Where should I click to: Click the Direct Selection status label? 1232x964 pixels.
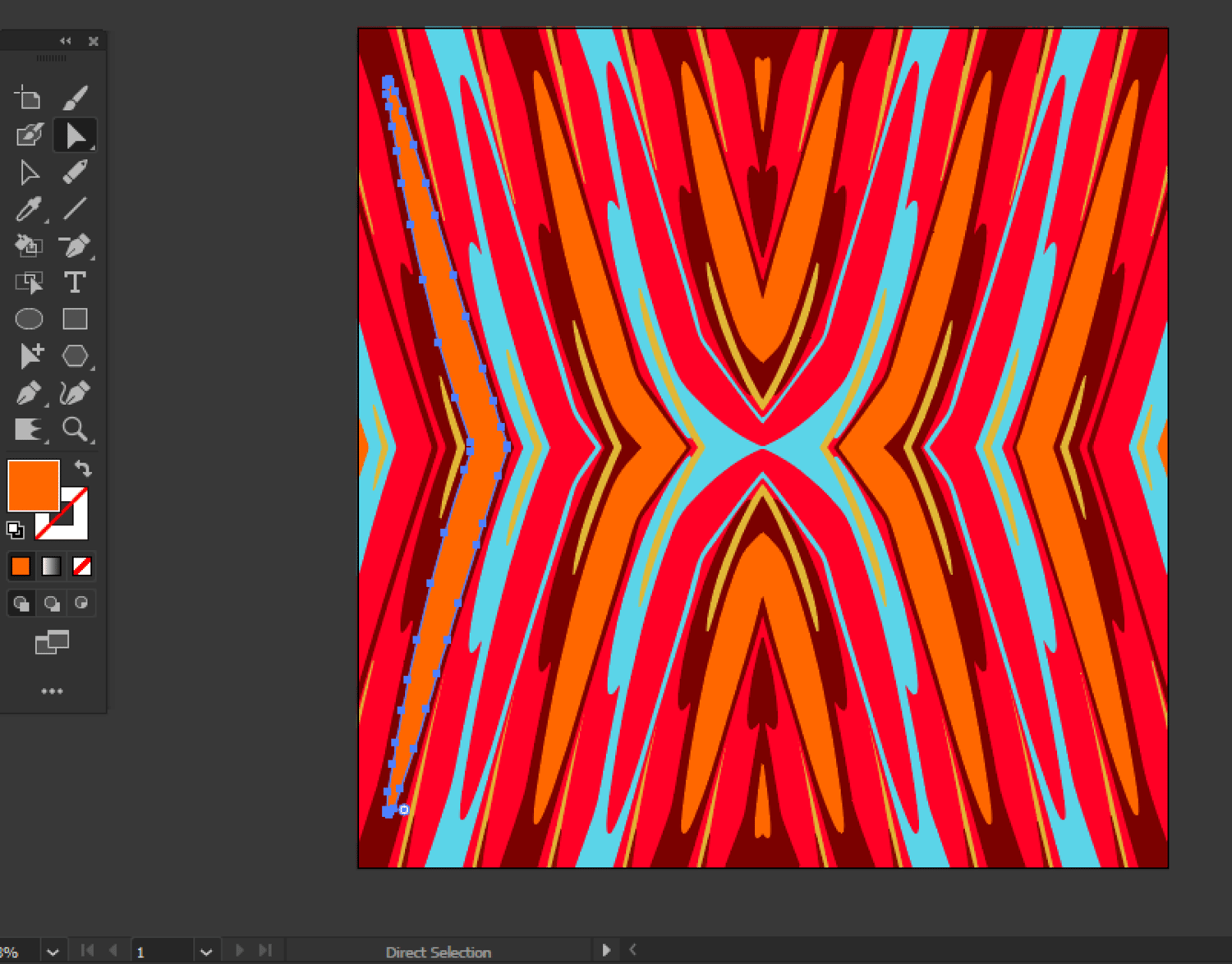[438, 951]
